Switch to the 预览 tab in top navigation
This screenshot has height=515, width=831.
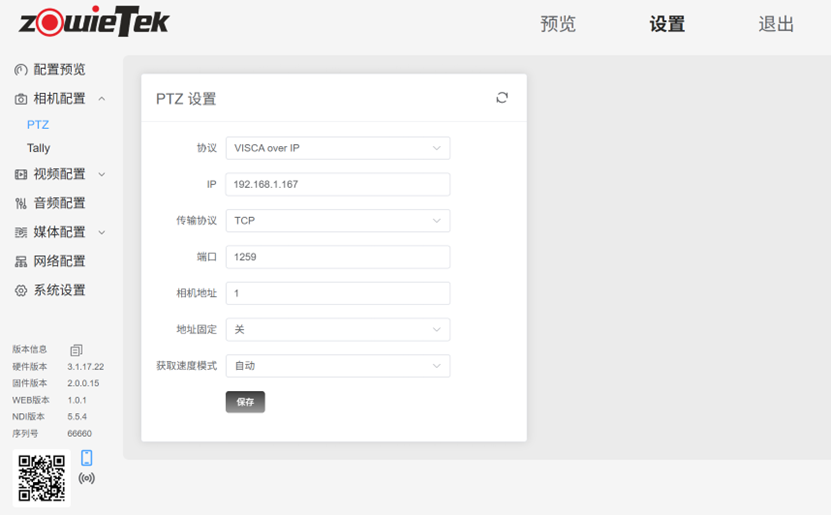[x=558, y=24]
